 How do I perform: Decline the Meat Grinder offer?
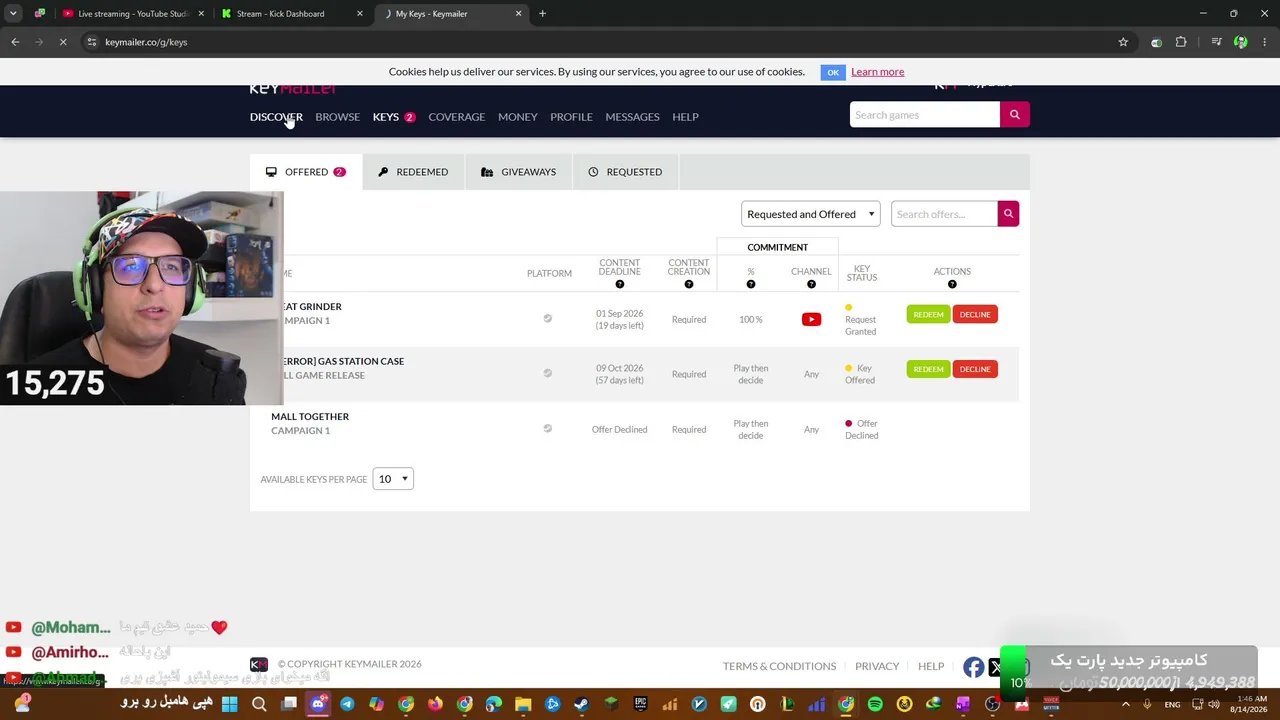[x=975, y=315]
